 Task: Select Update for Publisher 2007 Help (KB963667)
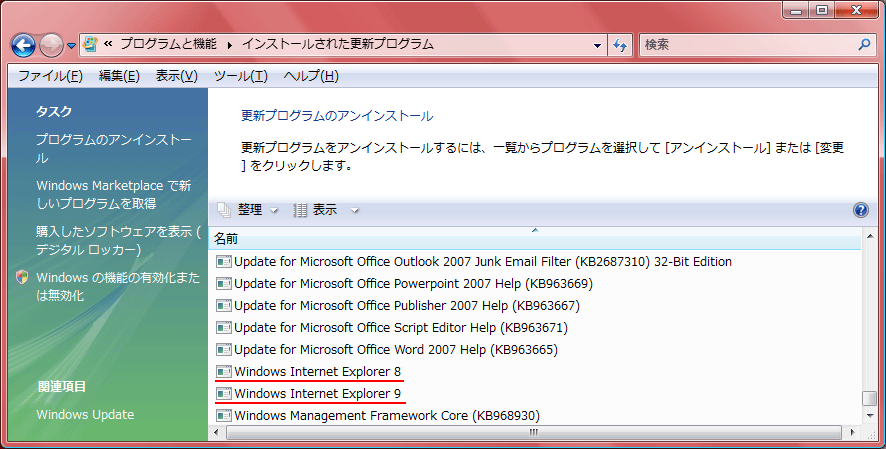[x=398, y=306]
